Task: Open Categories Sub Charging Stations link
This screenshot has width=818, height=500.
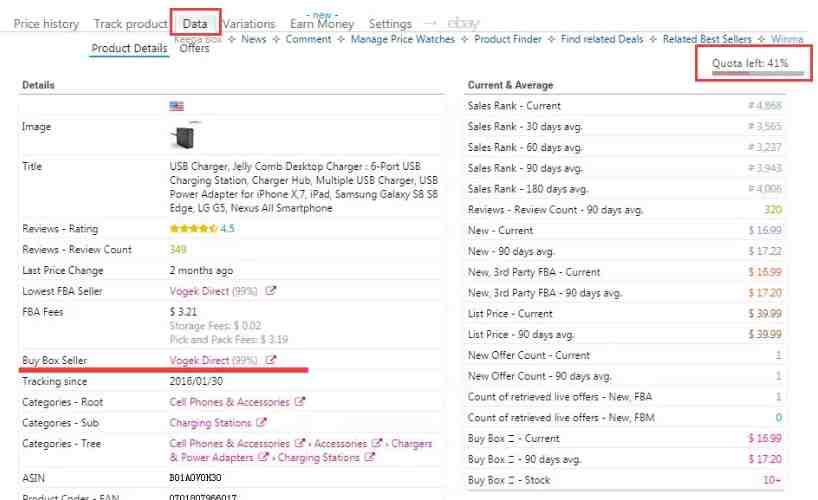Action: pos(210,423)
